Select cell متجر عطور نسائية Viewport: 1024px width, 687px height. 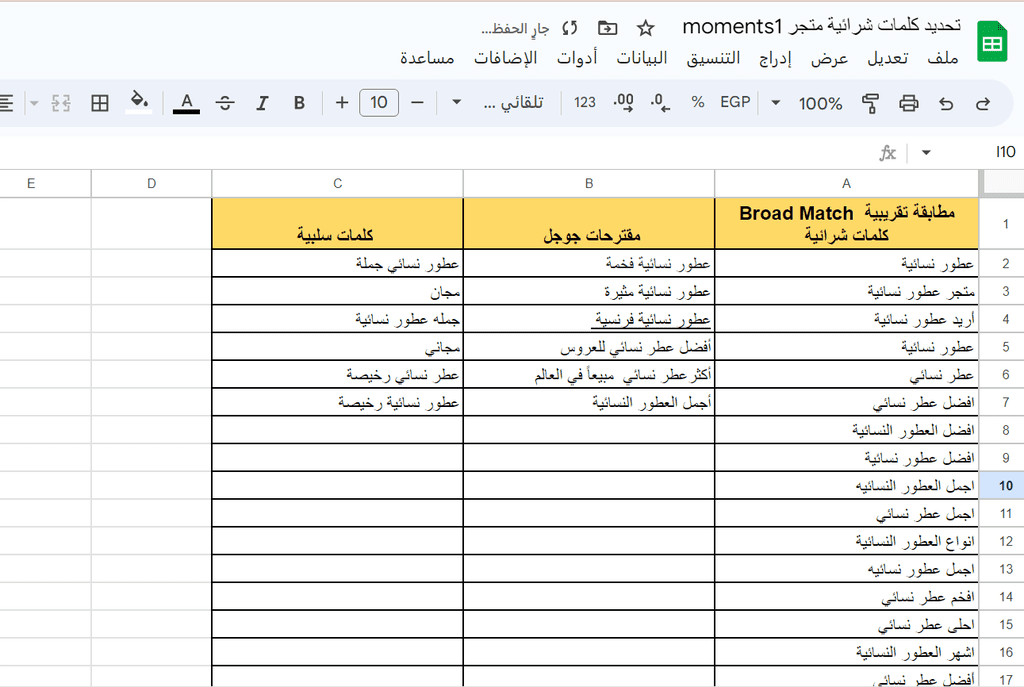point(847,291)
